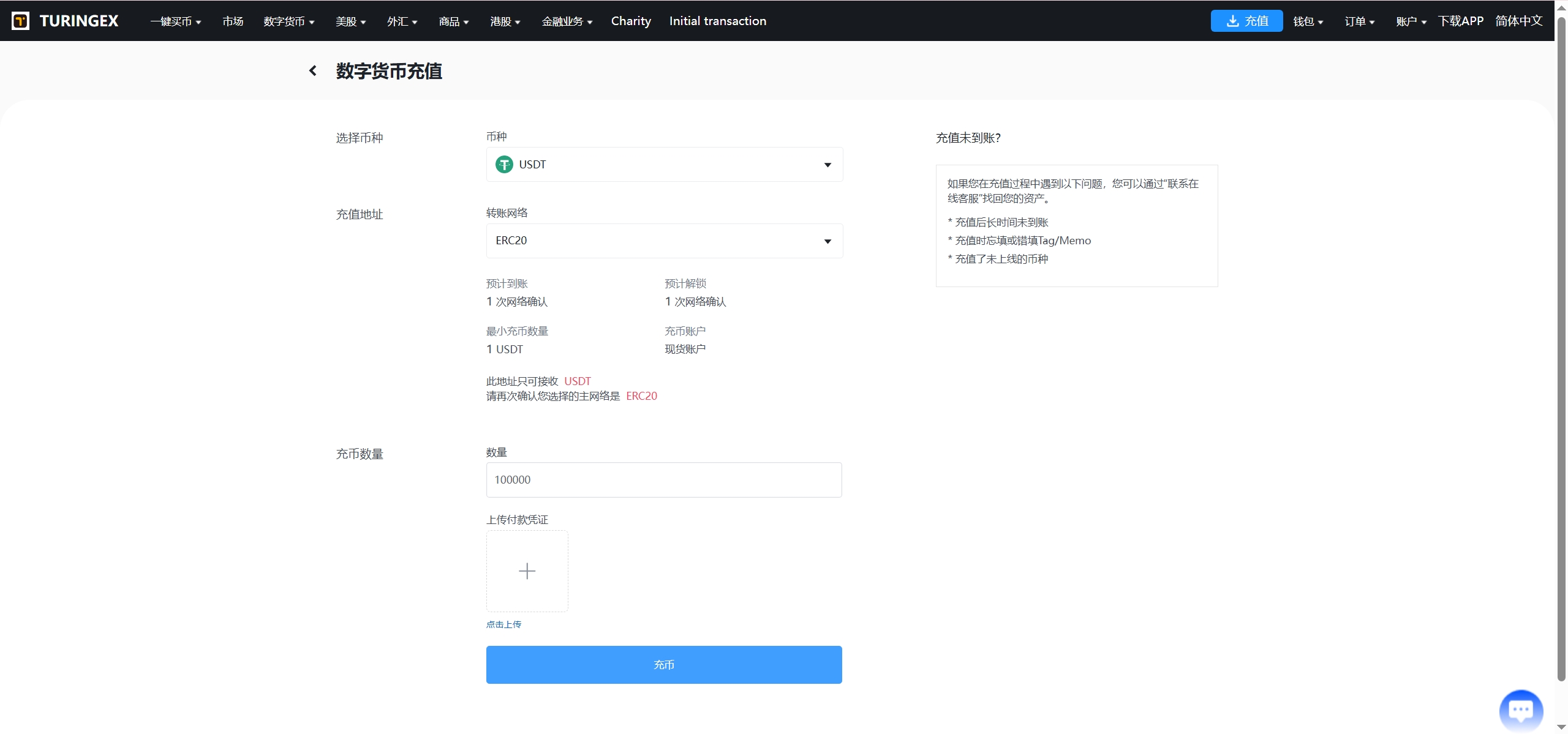Submit with the blue 充币 button
Screen dimensions: 1568x734
[x=664, y=665]
